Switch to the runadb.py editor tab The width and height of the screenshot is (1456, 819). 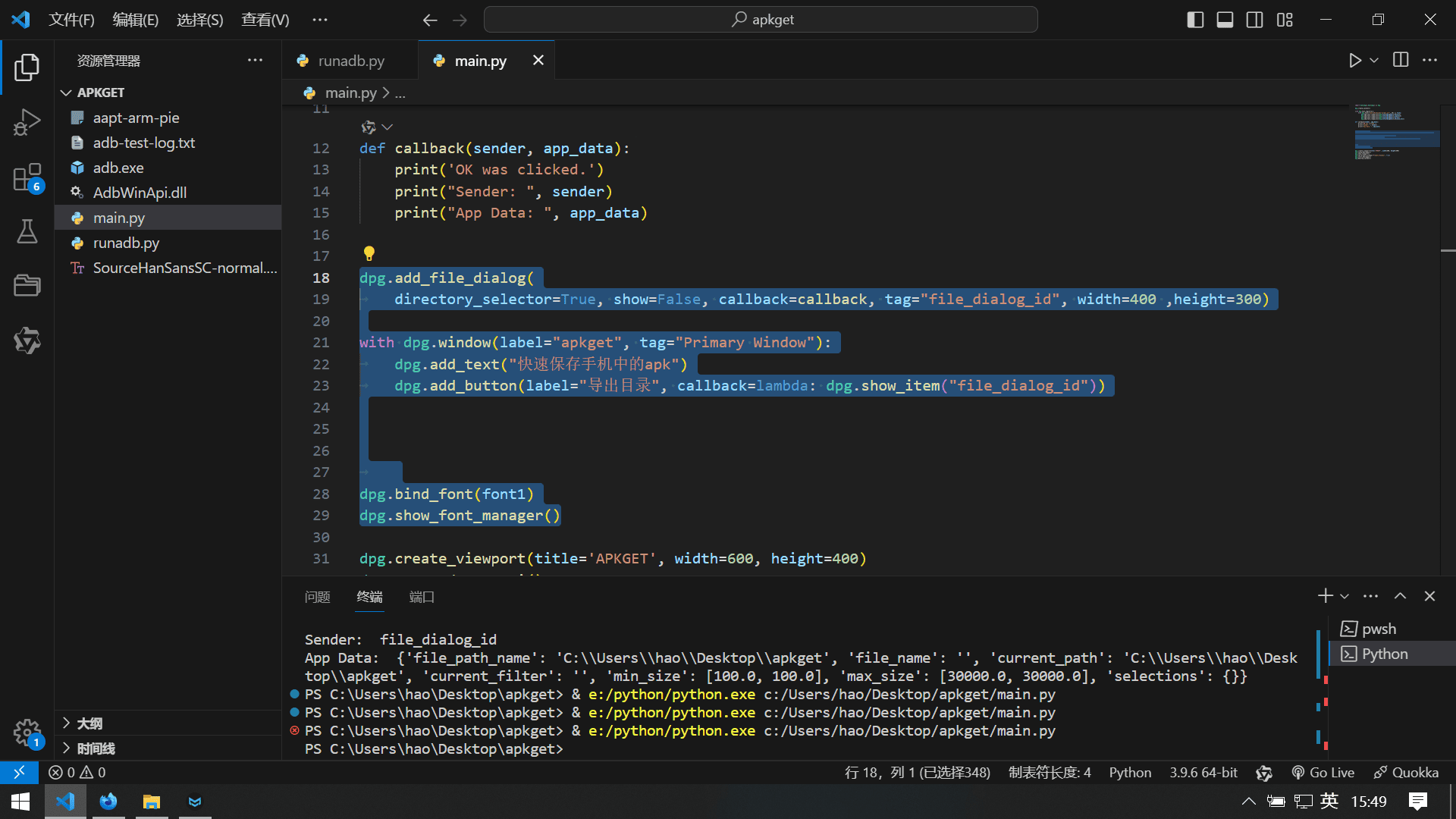tap(350, 61)
